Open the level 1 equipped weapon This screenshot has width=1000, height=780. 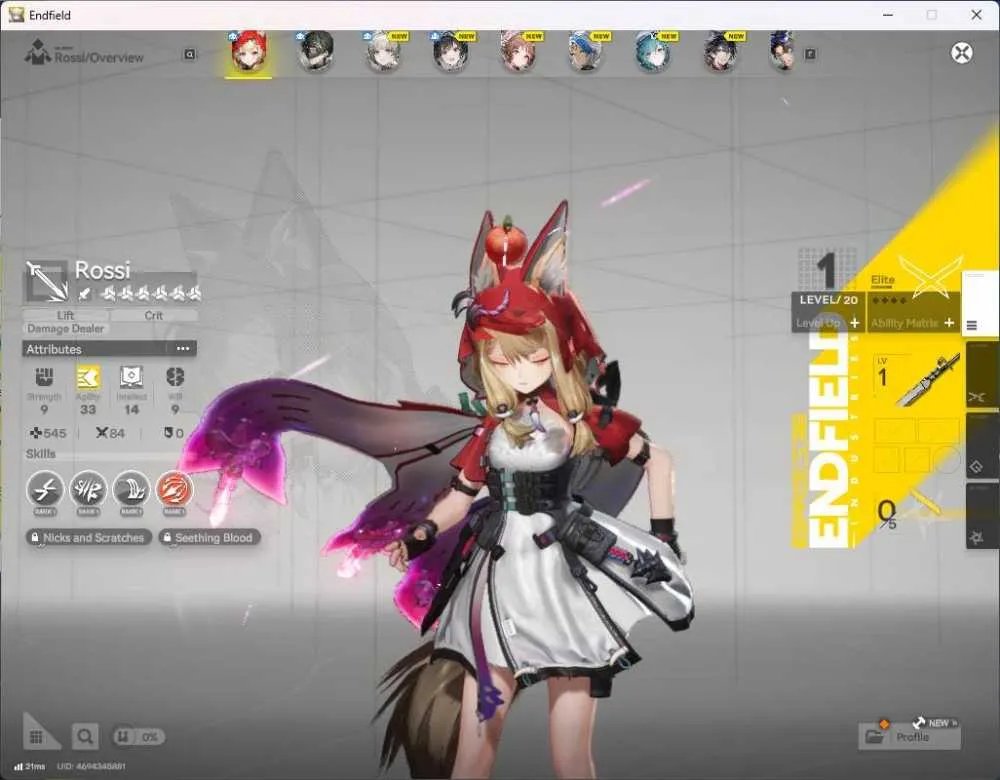coord(916,381)
